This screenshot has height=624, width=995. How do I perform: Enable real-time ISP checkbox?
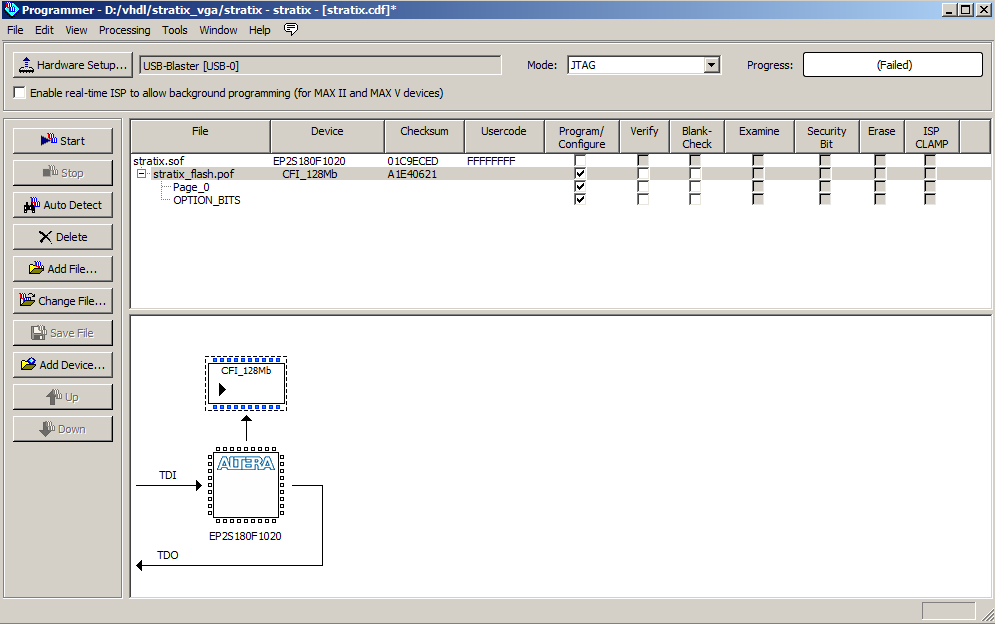[20, 93]
